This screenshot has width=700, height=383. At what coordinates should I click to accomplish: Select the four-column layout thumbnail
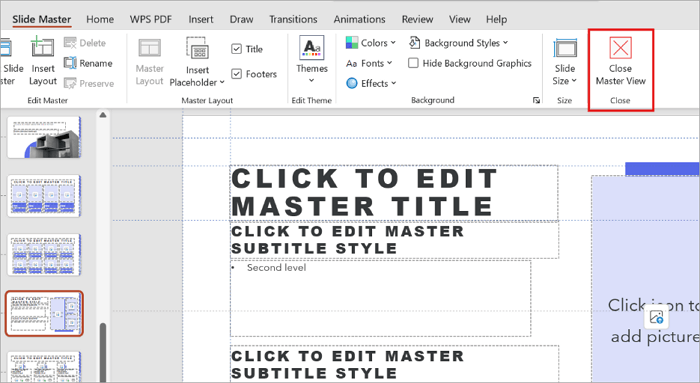[44, 196]
